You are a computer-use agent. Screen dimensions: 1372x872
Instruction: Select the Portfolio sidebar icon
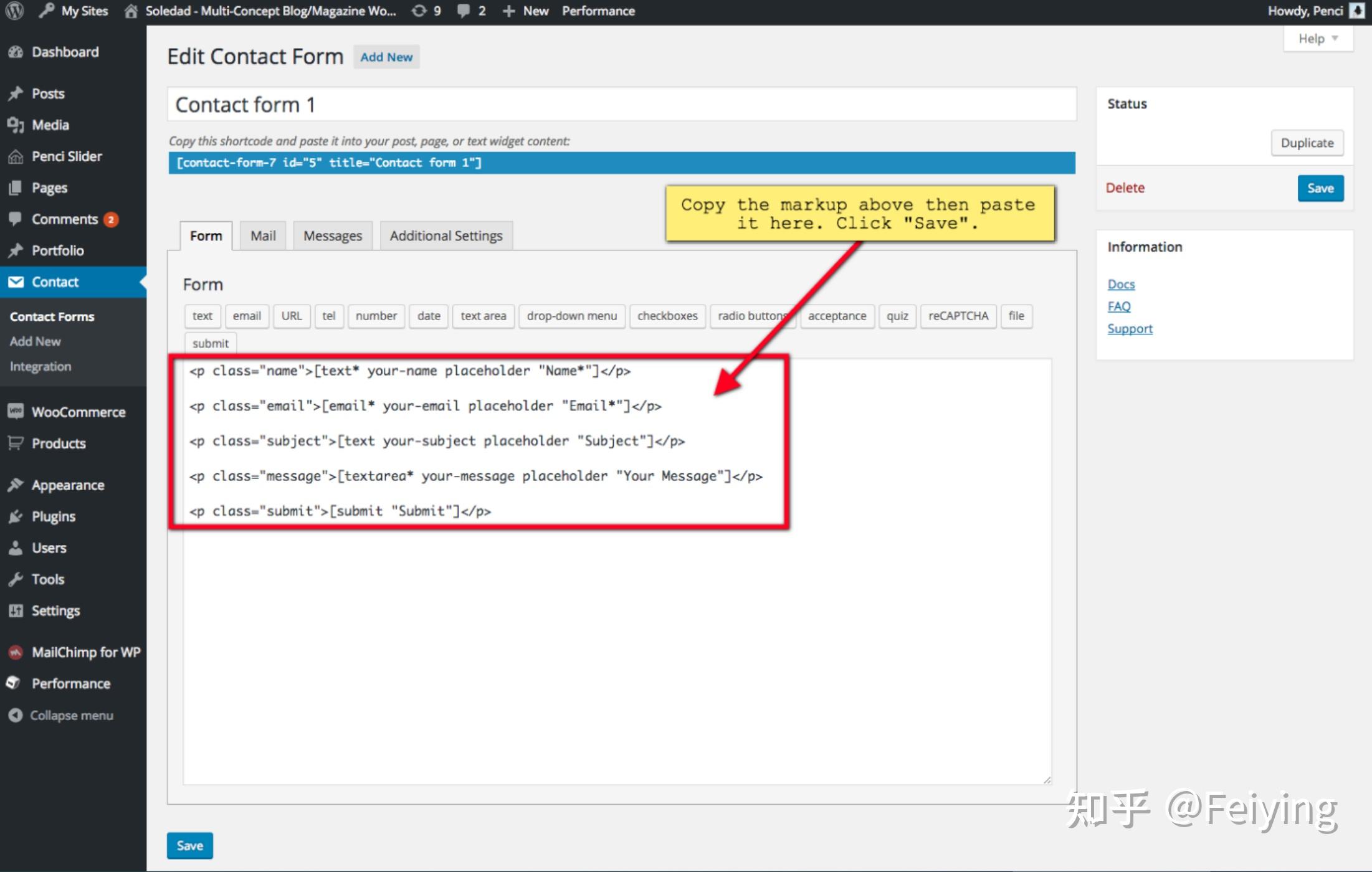coord(59,250)
